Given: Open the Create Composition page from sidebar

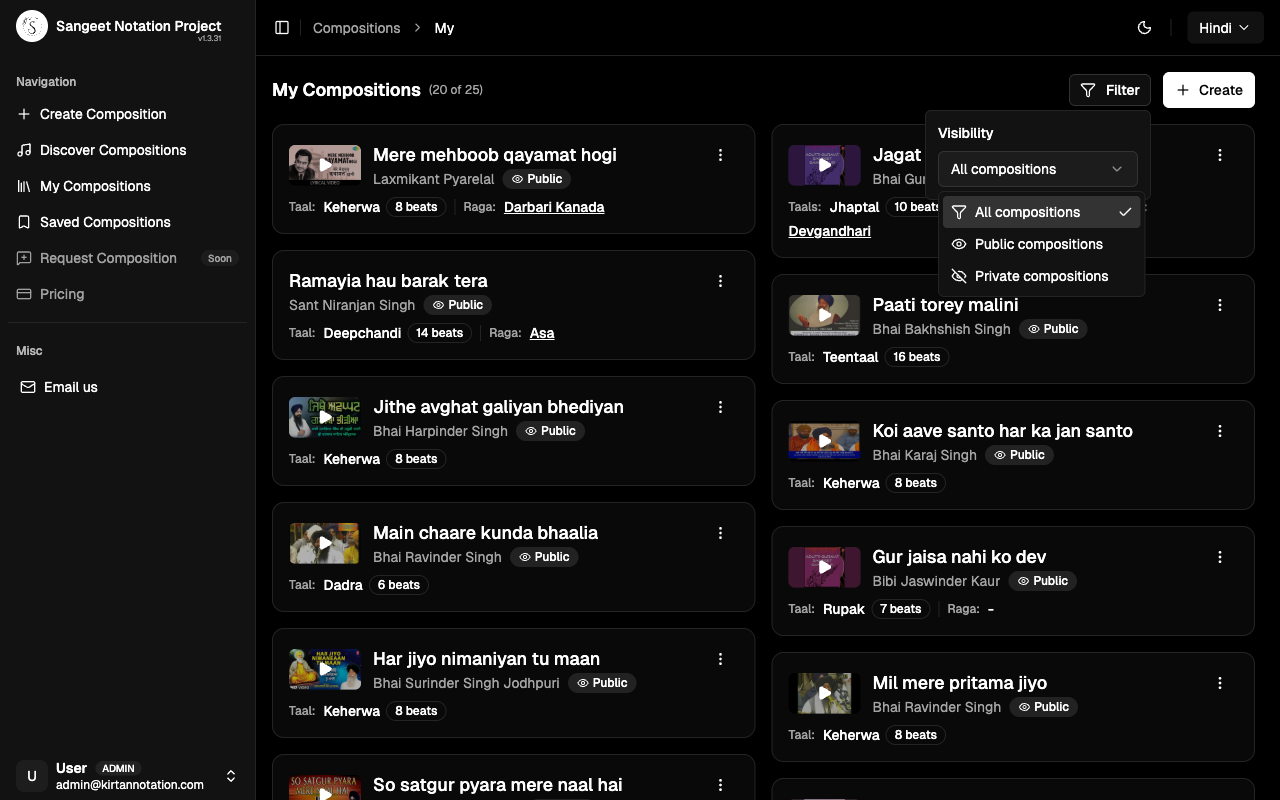Looking at the screenshot, I should point(102,114).
